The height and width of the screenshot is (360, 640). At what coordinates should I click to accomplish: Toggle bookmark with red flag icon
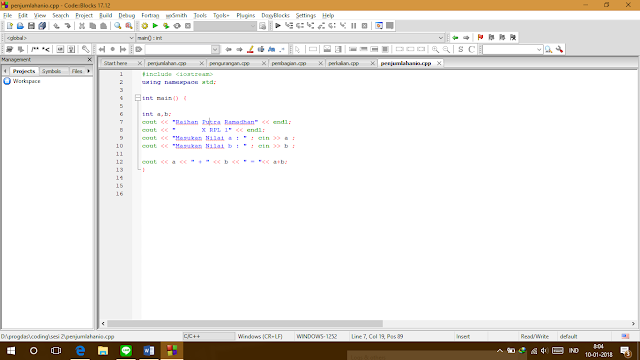[x=480, y=38]
